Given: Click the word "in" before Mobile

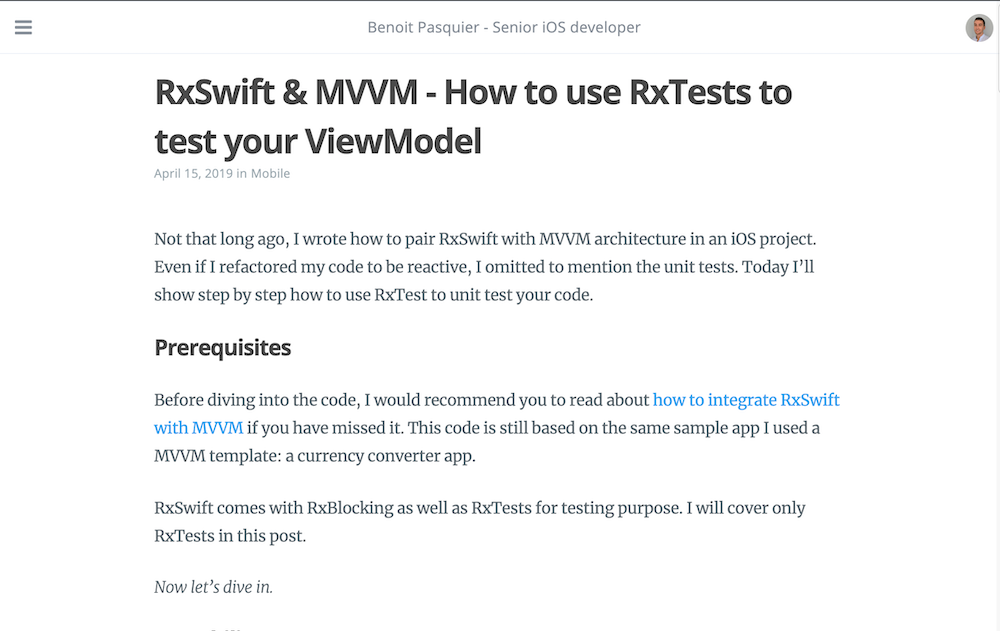Looking at the screenshot, I should (241, 173).
